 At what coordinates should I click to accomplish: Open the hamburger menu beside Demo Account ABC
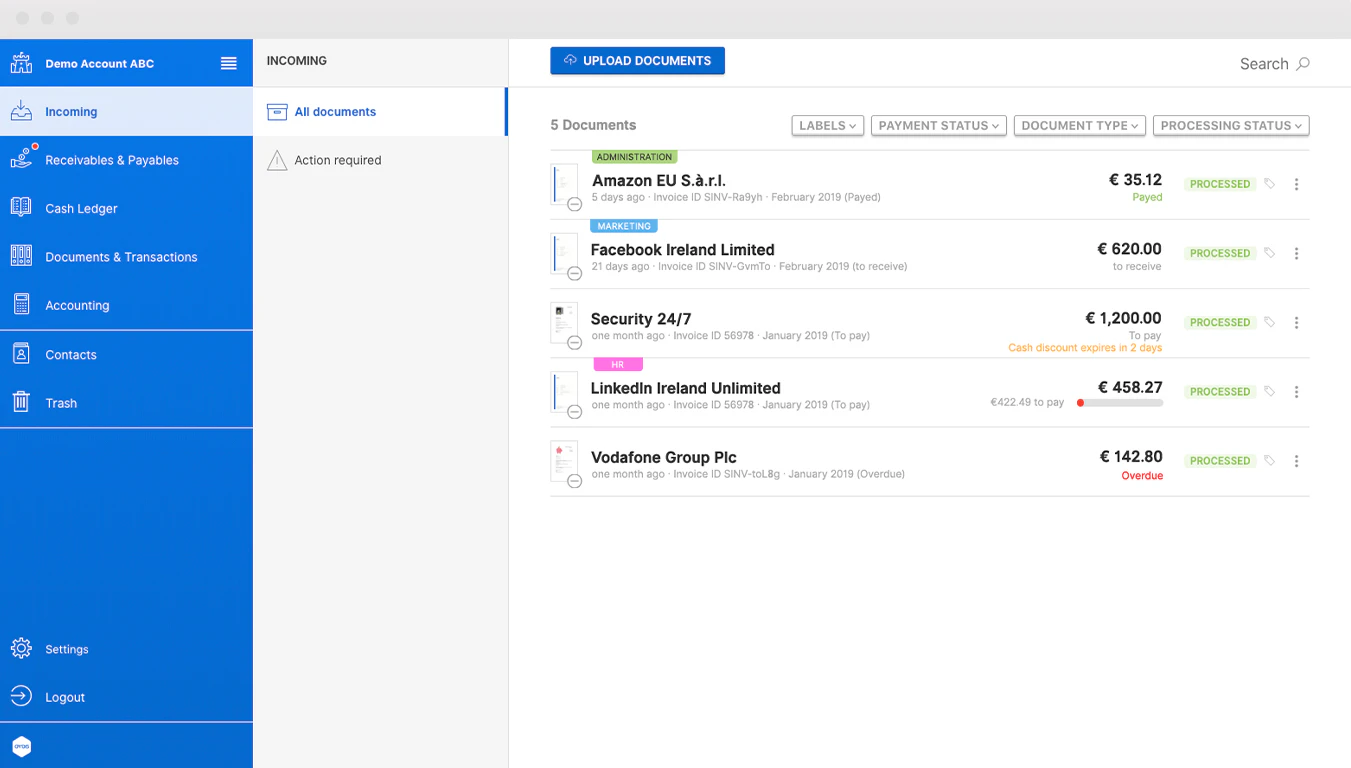click(229, 63)
